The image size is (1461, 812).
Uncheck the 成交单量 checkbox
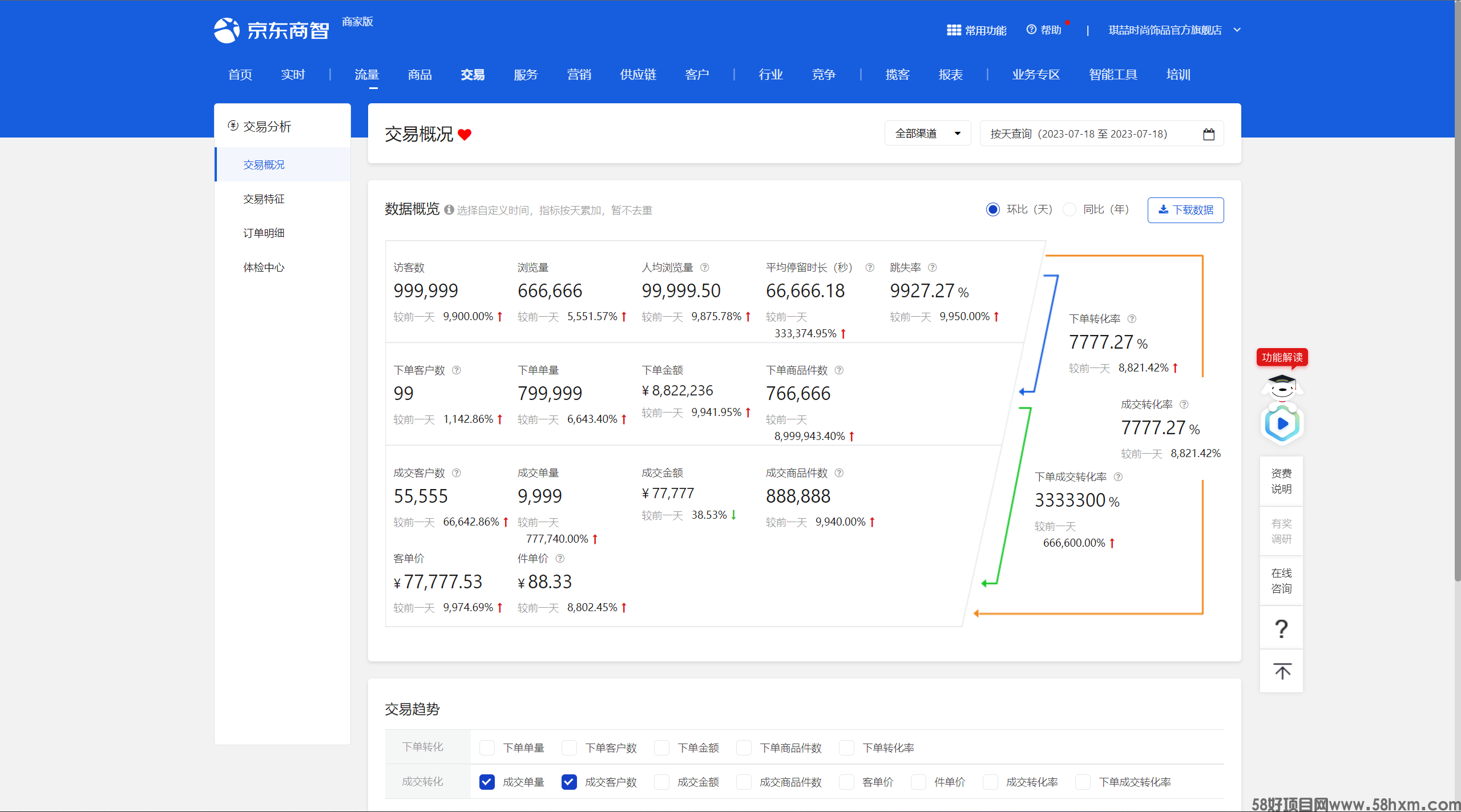[x=487, y=782]
